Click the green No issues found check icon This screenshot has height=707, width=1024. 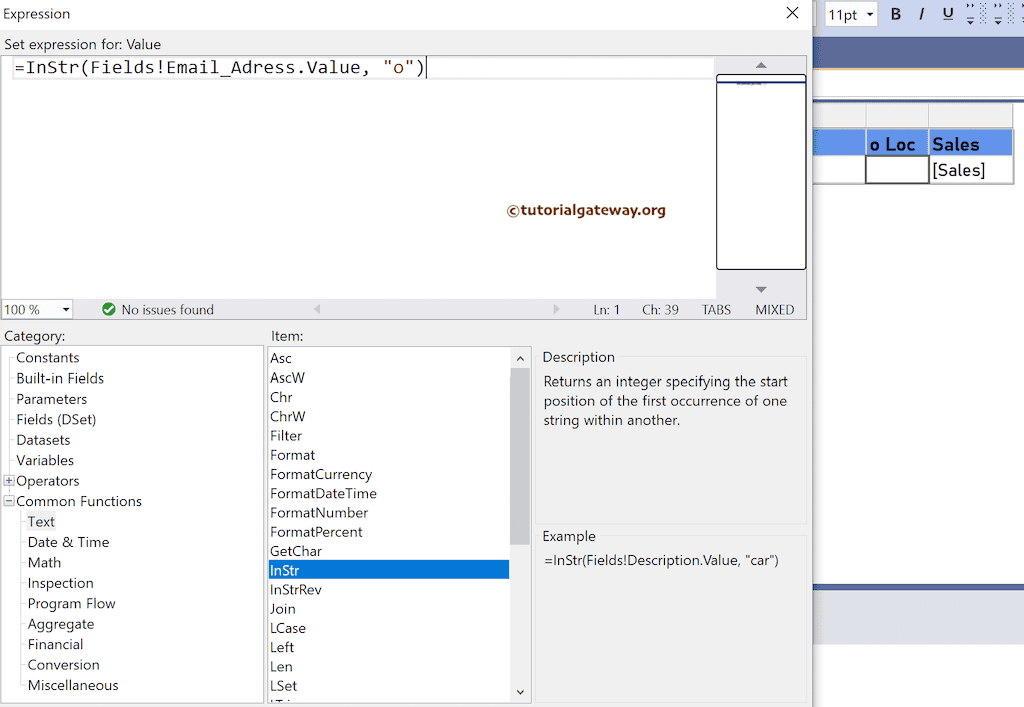pyautogui.click(x=108, y=309)
